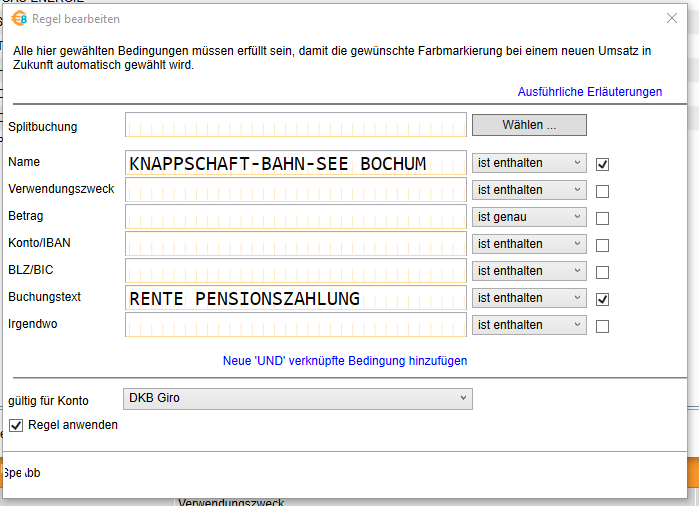This screenshot has width=699, height=506.
Task: Enable the Konto/IBAN condition checkbox
Action: [x=602, y=245]
